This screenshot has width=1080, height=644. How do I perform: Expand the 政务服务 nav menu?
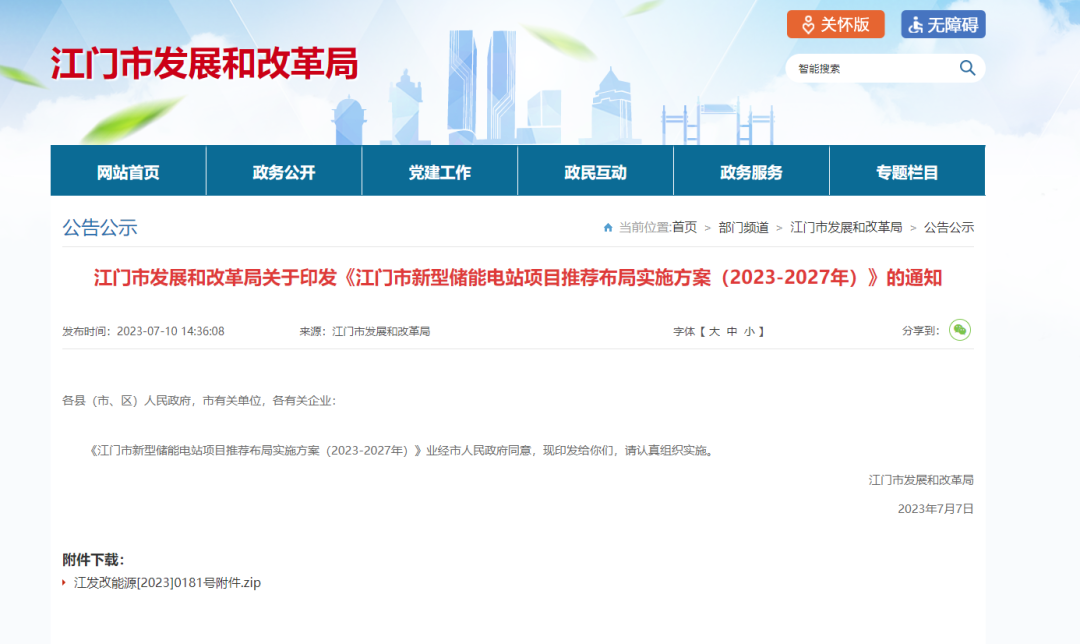[751, 172]
